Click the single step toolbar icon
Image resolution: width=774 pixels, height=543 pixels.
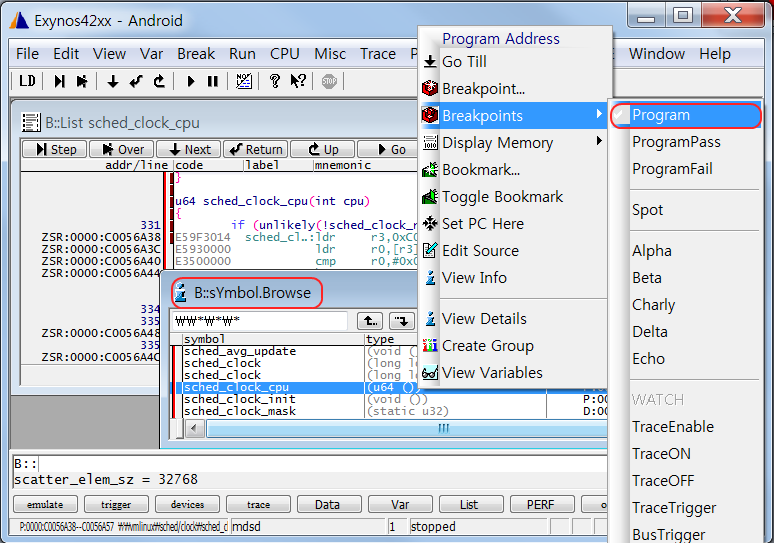click(59, 81)
